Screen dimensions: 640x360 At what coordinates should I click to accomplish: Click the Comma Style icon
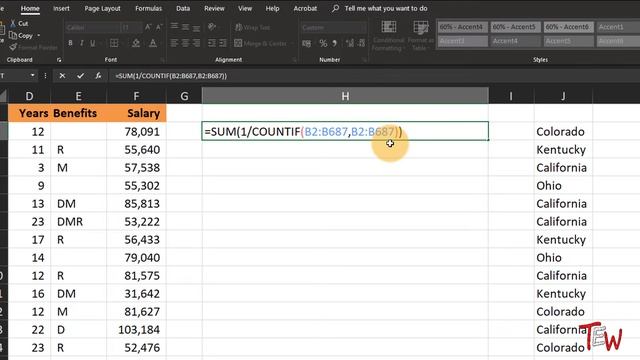pyautogui.click(x=335, y=43)
